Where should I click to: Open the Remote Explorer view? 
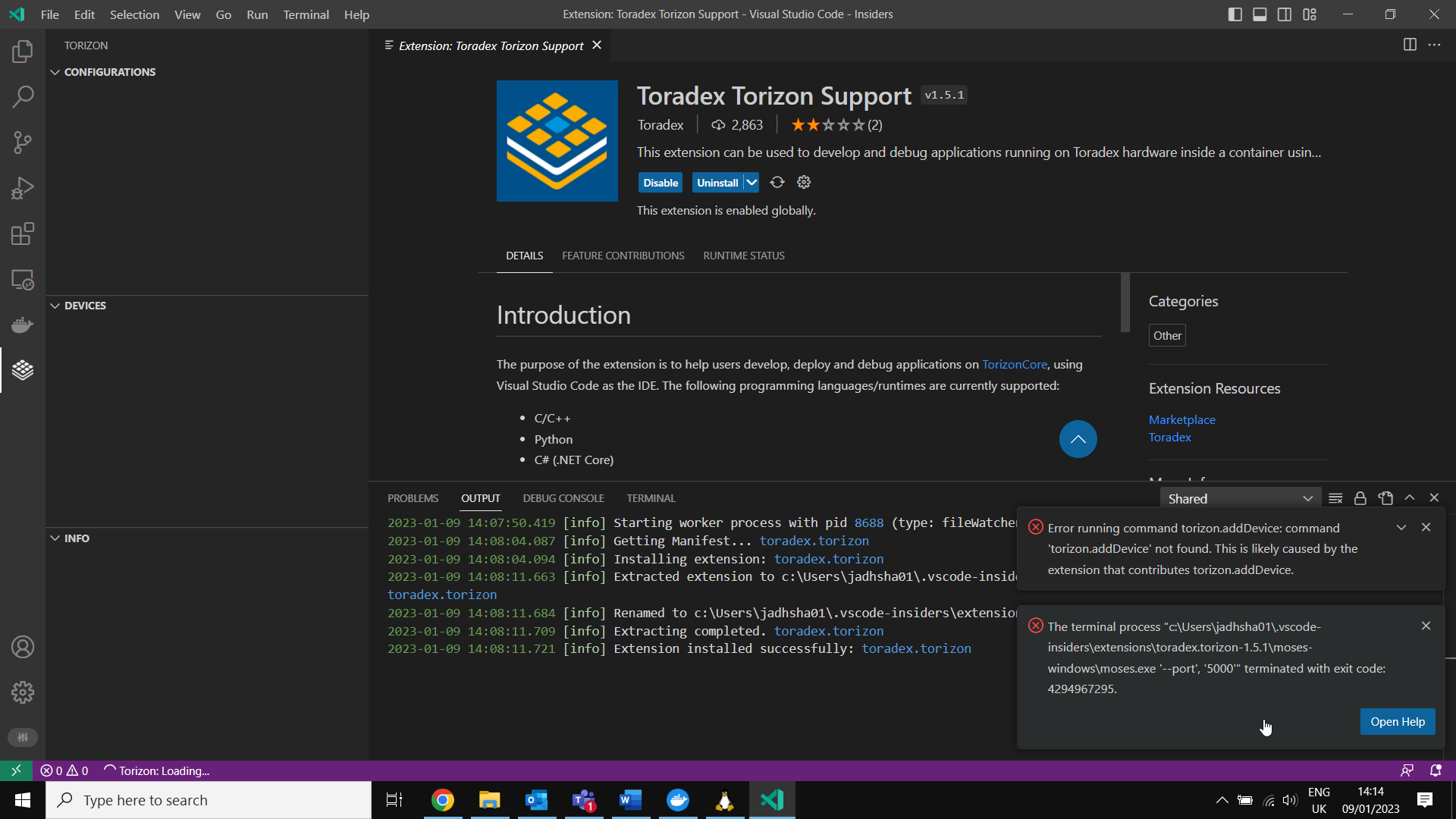point(23,279)
